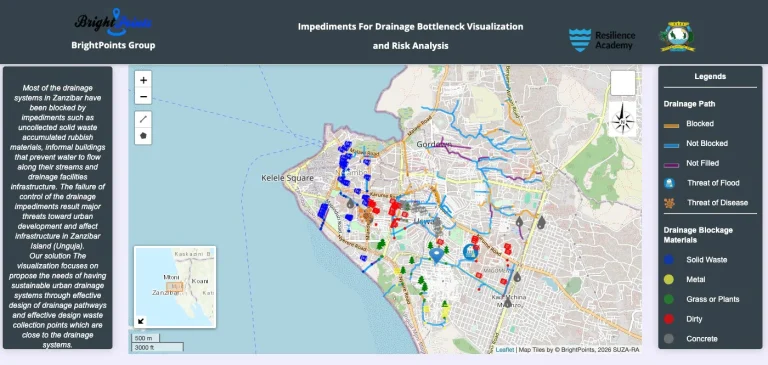Click the Map Tiles by BrightPoints attribution

(x=579, y=349)
